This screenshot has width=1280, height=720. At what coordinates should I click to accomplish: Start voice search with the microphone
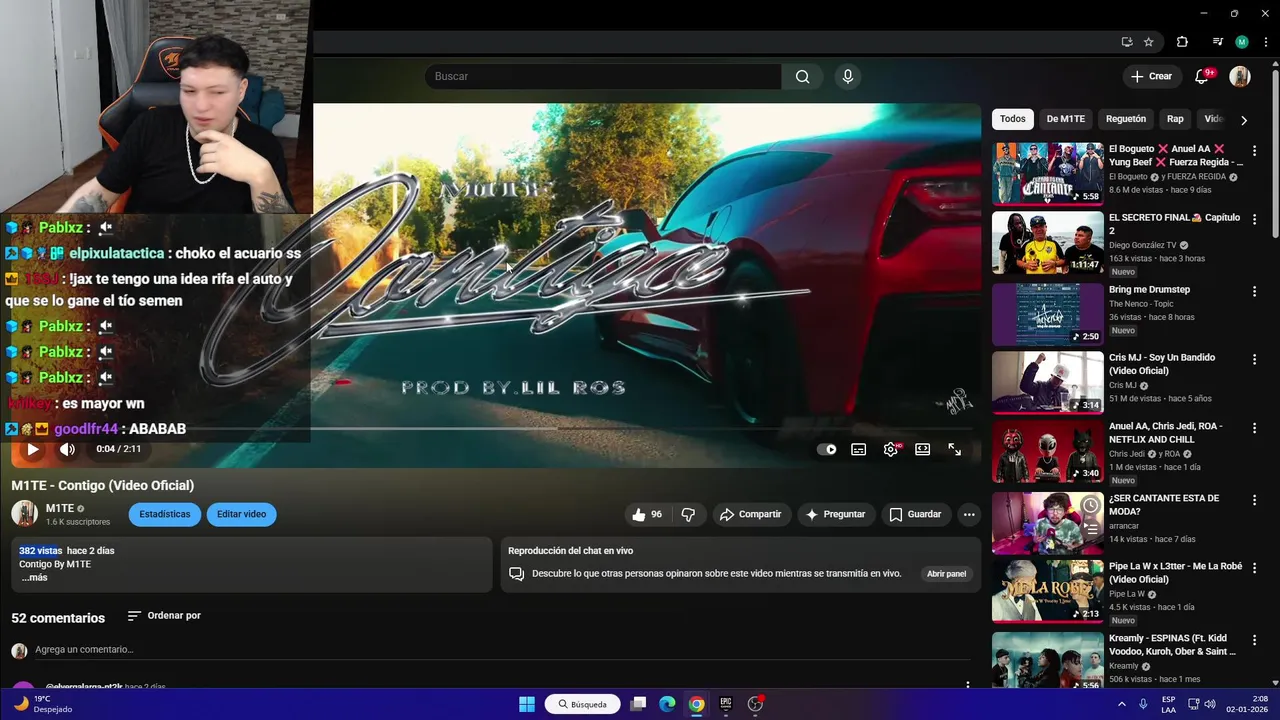tap(848, 77)
